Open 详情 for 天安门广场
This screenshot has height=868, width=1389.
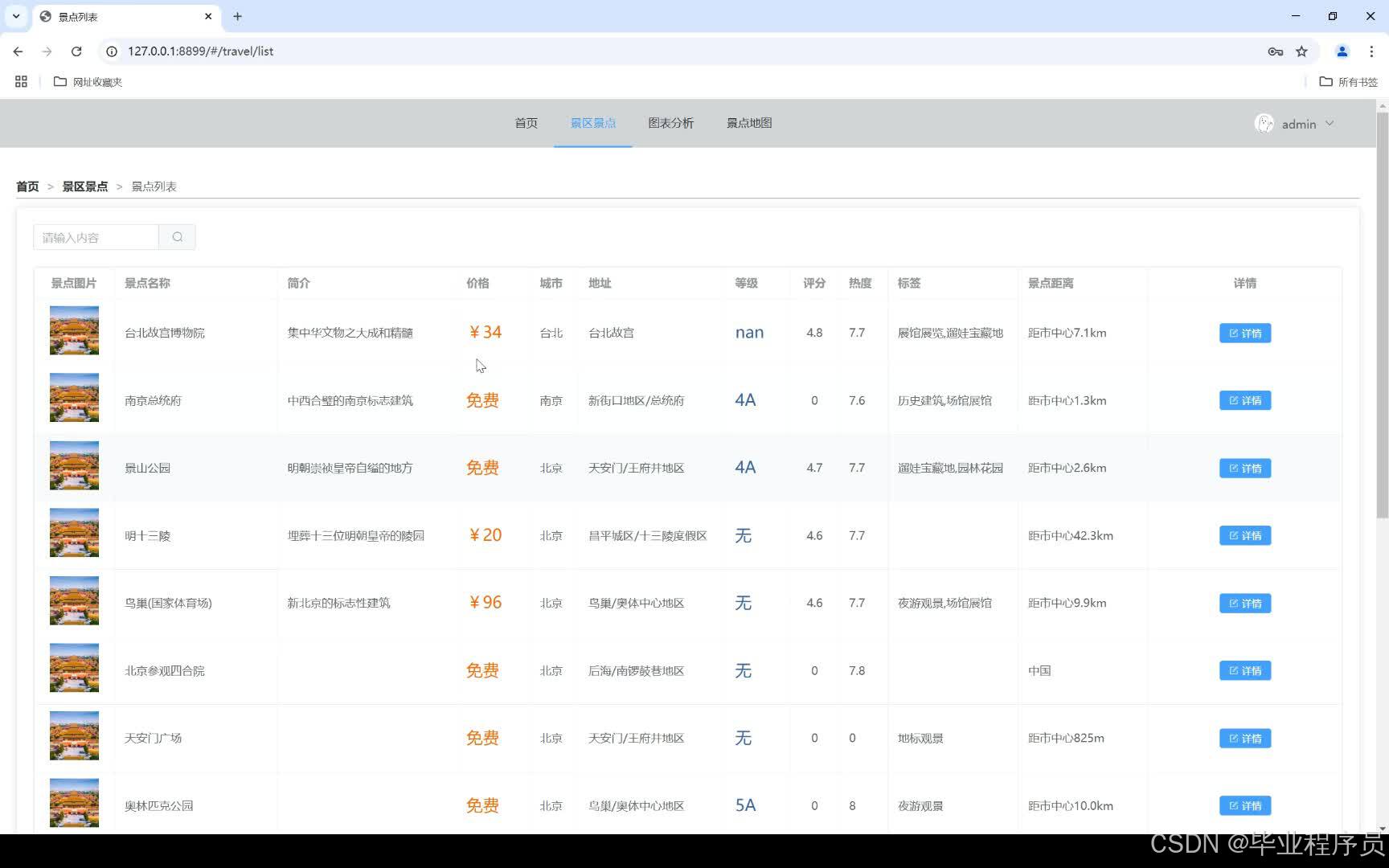pos(1245,738)
